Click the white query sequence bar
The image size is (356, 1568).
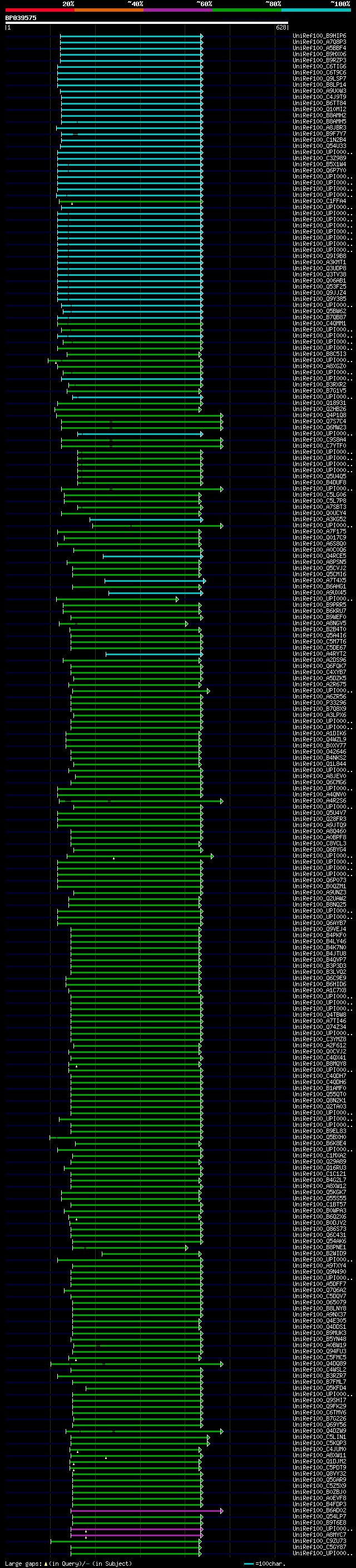tap(147, 23)
